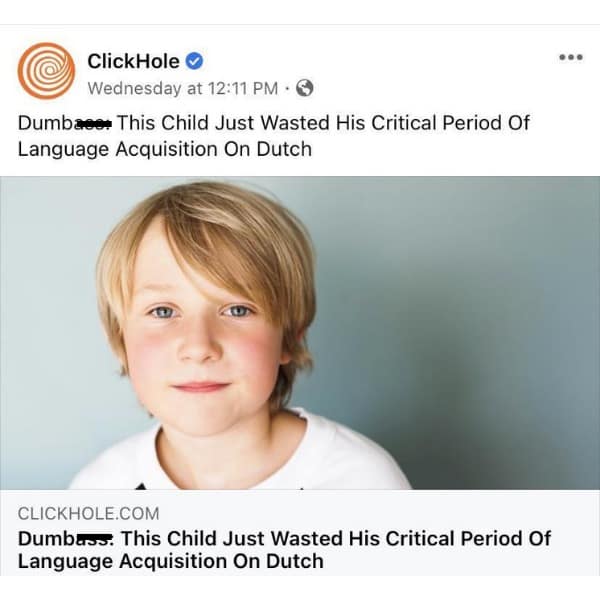This screenshot has height=600, width=600.
Task: Click the ClickHole orange spiral profile picture
Action: 45,72
